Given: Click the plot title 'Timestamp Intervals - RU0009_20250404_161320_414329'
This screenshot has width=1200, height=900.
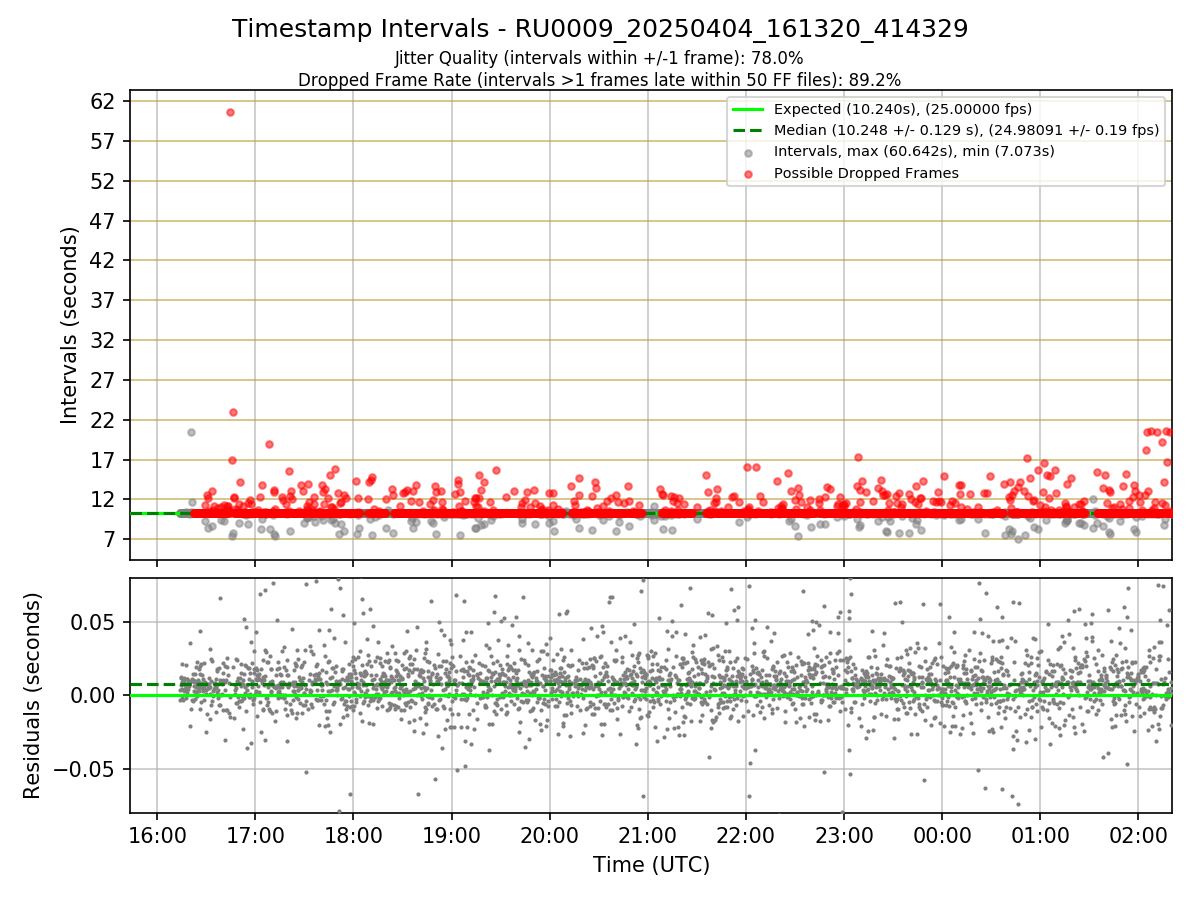Looking at the screenshot, I should pyautogui.click(x=600, y=29).
